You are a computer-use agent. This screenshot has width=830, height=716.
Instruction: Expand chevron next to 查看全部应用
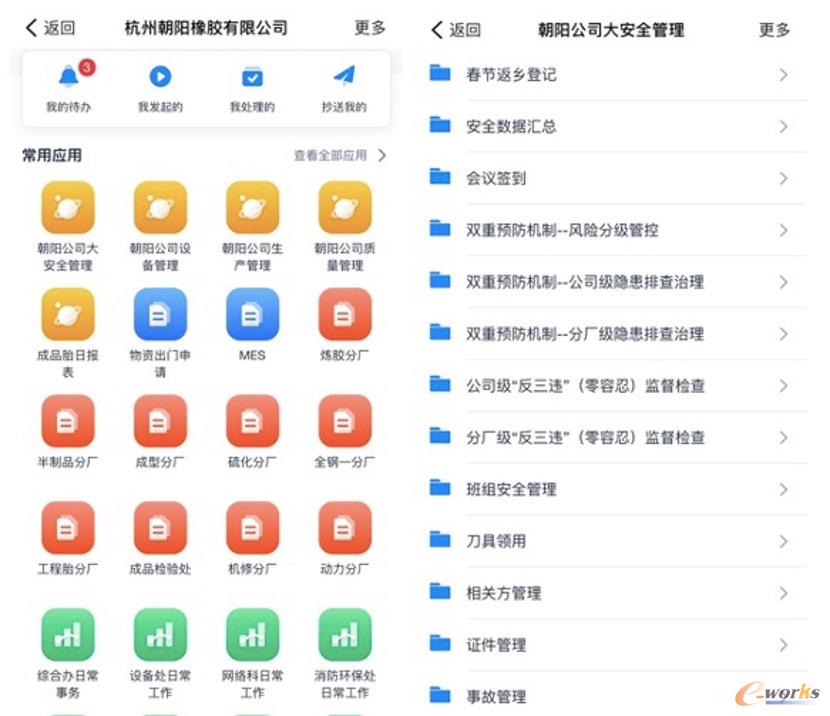tap(382, 156)
